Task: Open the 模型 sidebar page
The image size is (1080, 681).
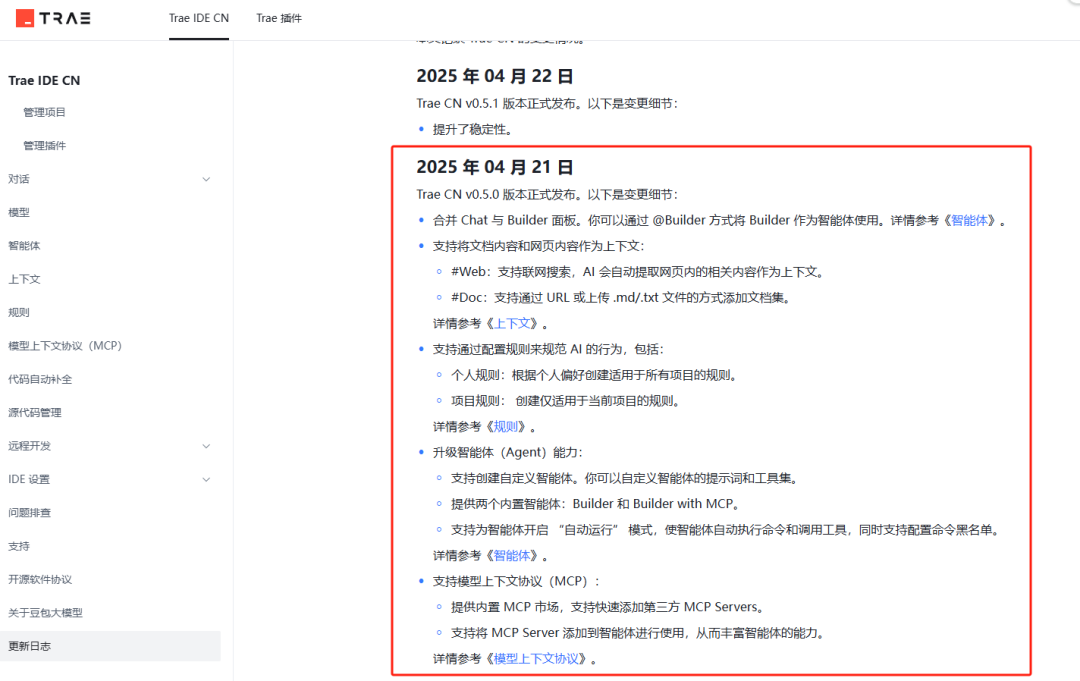Action: (x=19, y=212)
